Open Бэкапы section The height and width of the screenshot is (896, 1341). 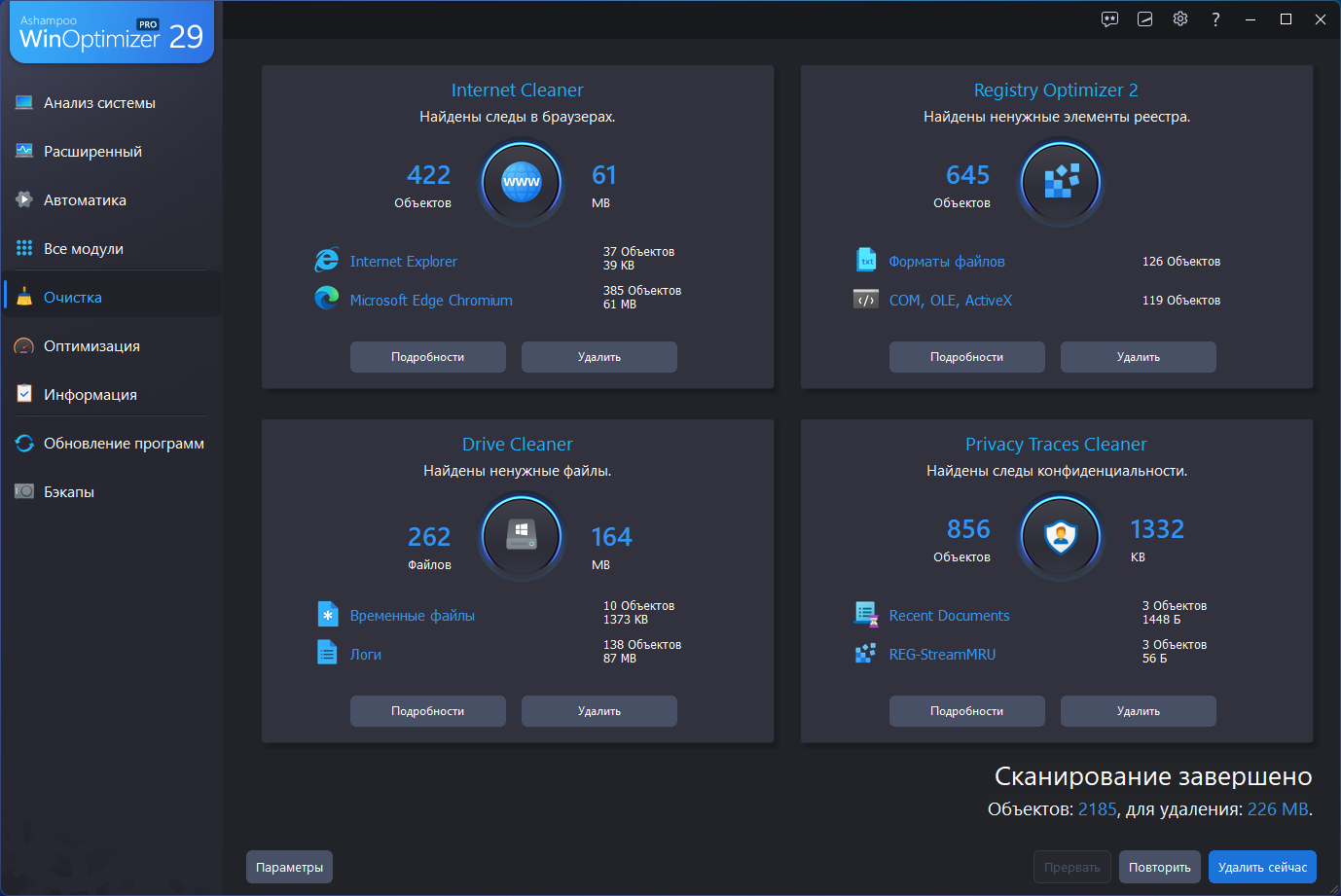[111, 492]
